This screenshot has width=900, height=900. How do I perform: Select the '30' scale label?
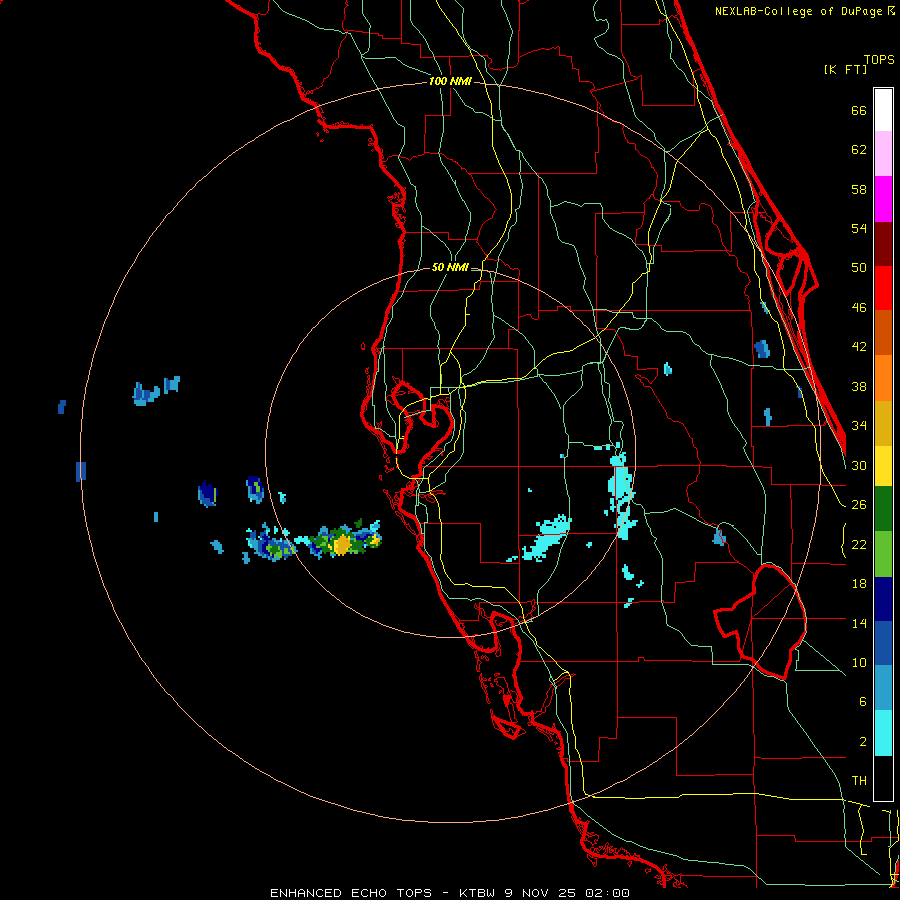859,465
